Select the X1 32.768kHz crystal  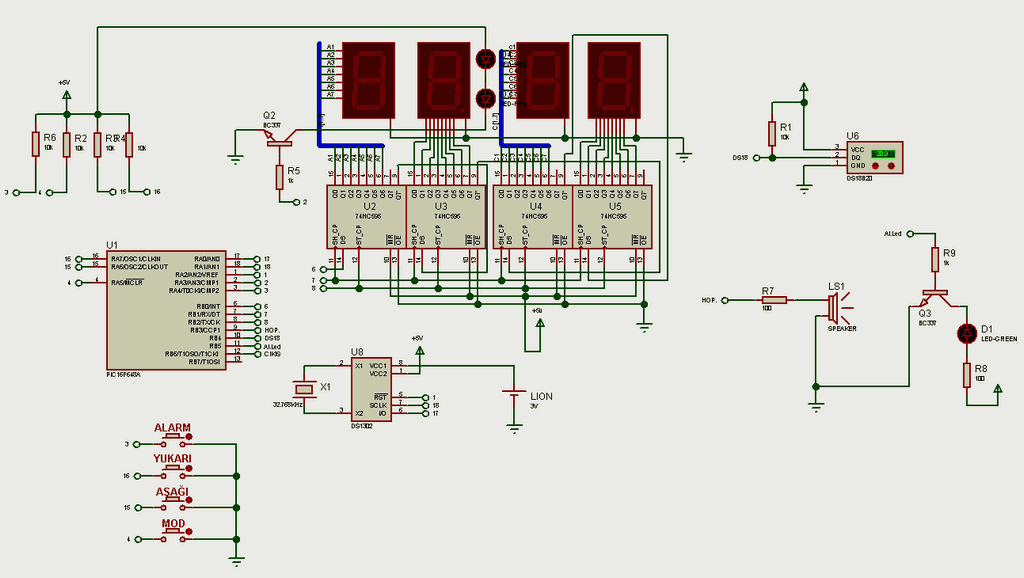[x=304, y=389]
